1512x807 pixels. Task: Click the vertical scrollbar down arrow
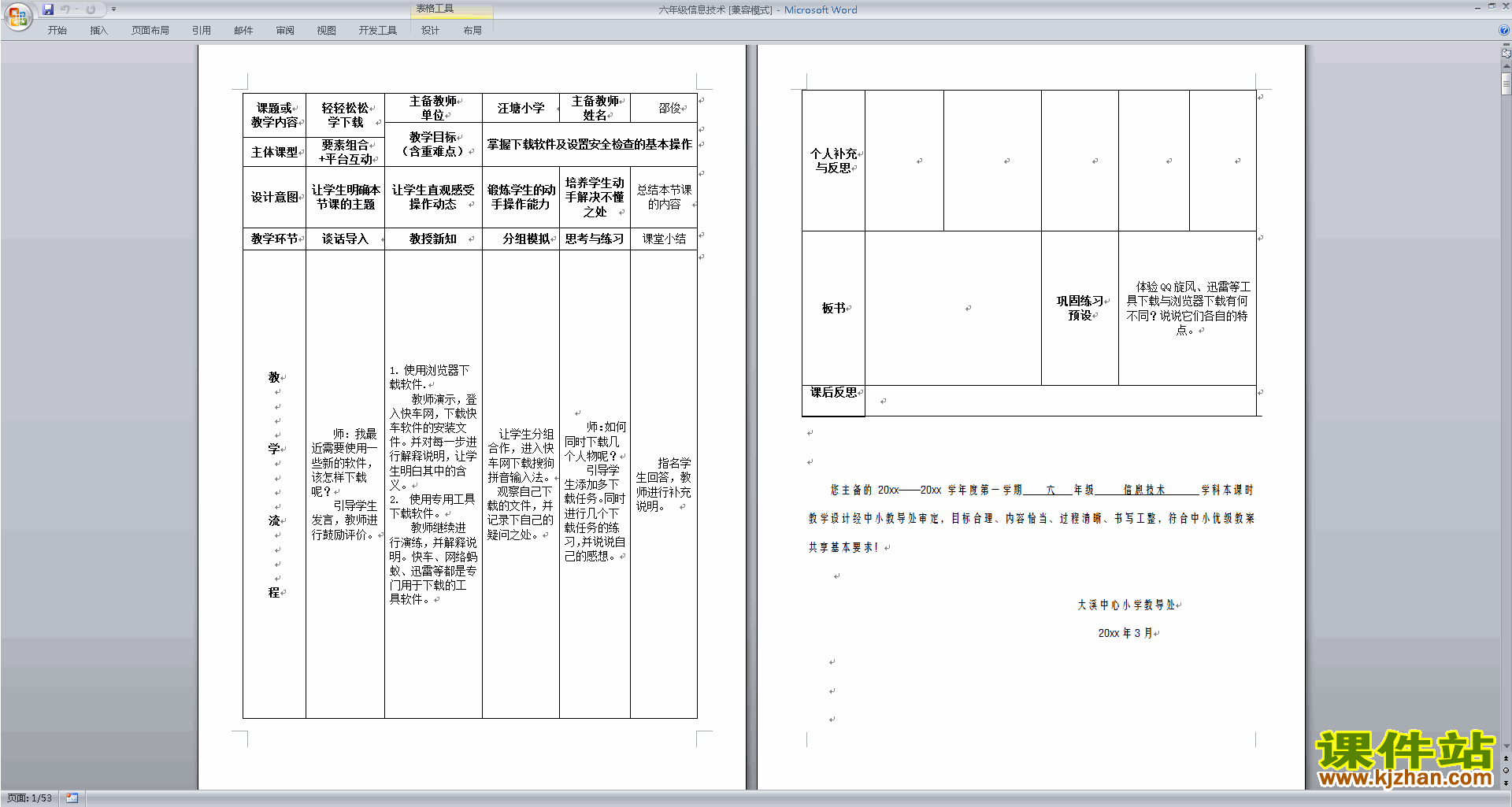coord(1506,746)
